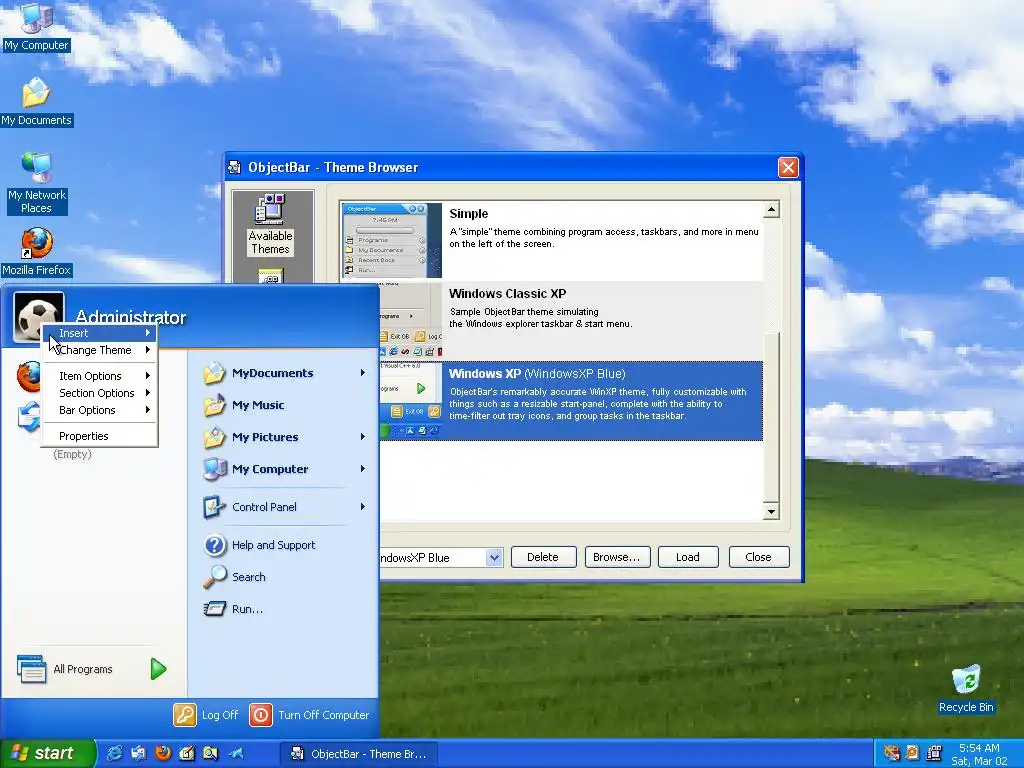This screenshot has height=768, width=1024.
Task: Click the "Help and Support" text
Action: coord(274,545)
